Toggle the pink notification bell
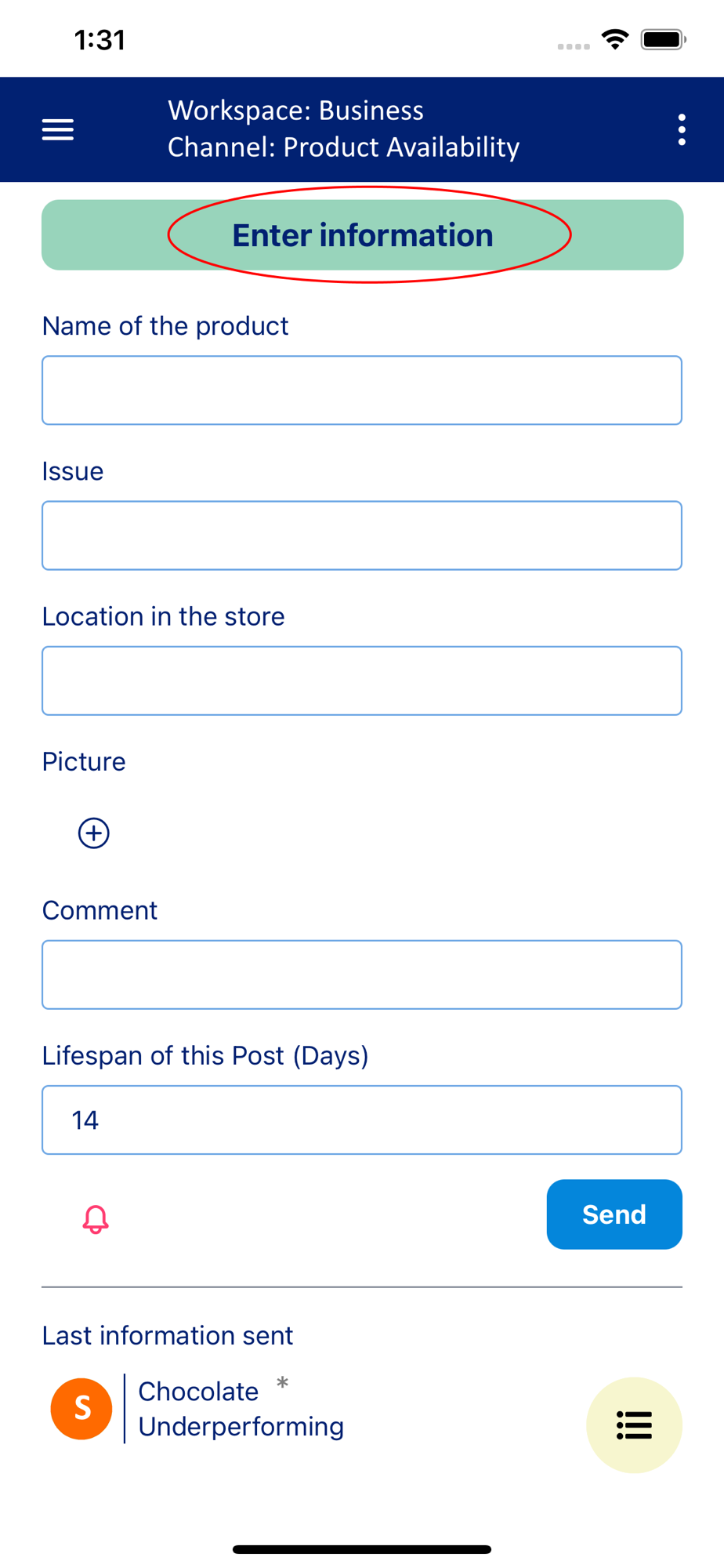The height and width of the screenshot is (1568, 724). tap(96, 1219)
